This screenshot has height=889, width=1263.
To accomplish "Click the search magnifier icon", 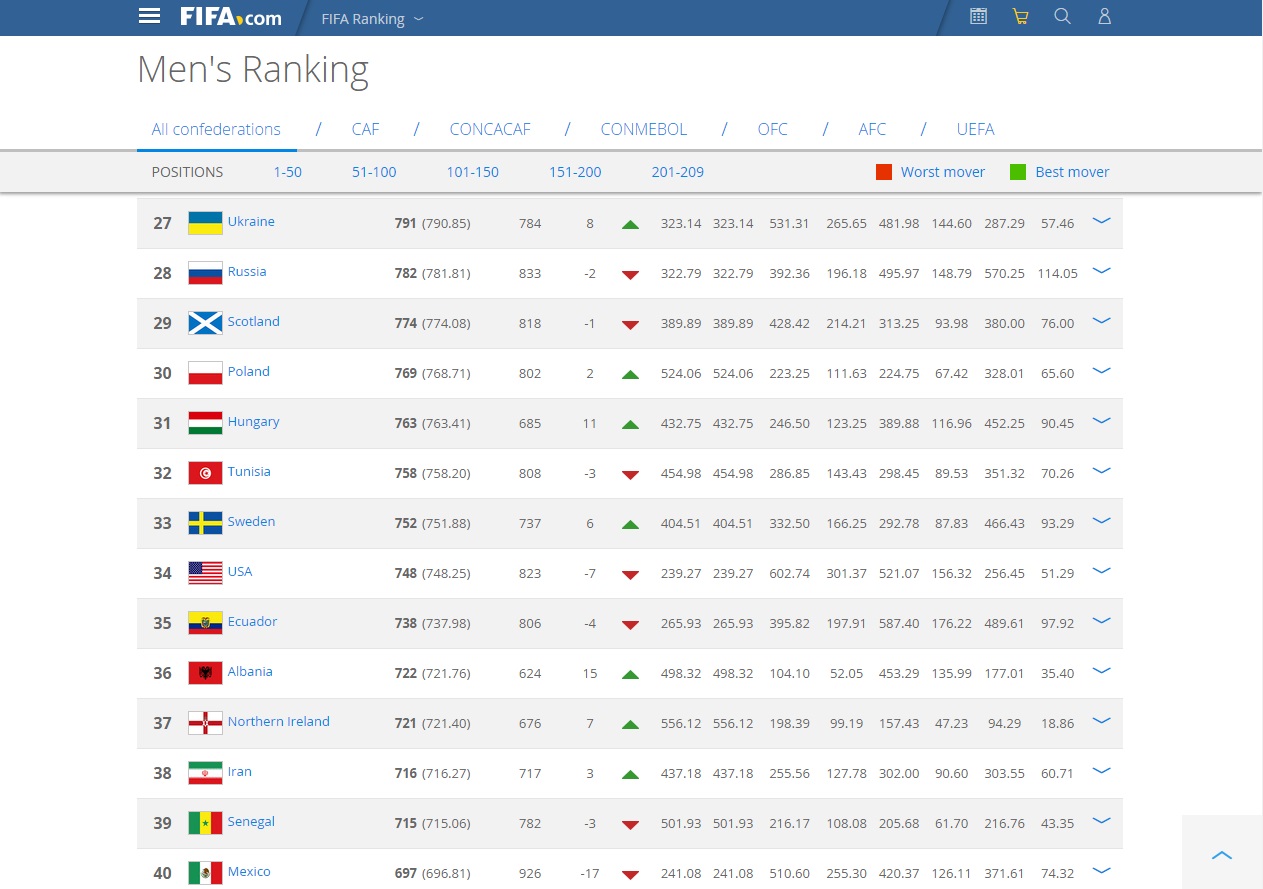I will [1062, 16].
